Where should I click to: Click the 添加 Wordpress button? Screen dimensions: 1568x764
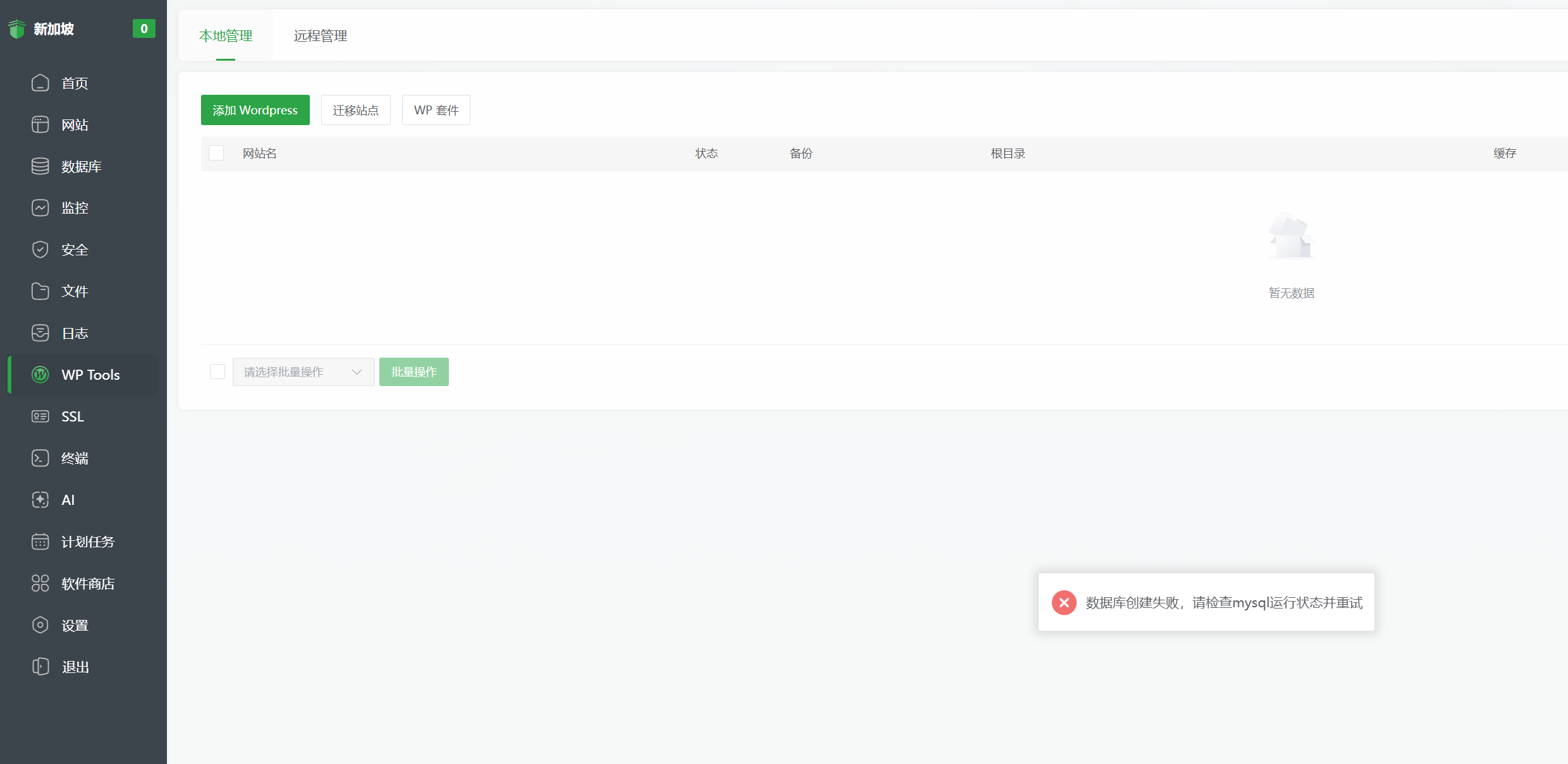(x=255, y=110)
